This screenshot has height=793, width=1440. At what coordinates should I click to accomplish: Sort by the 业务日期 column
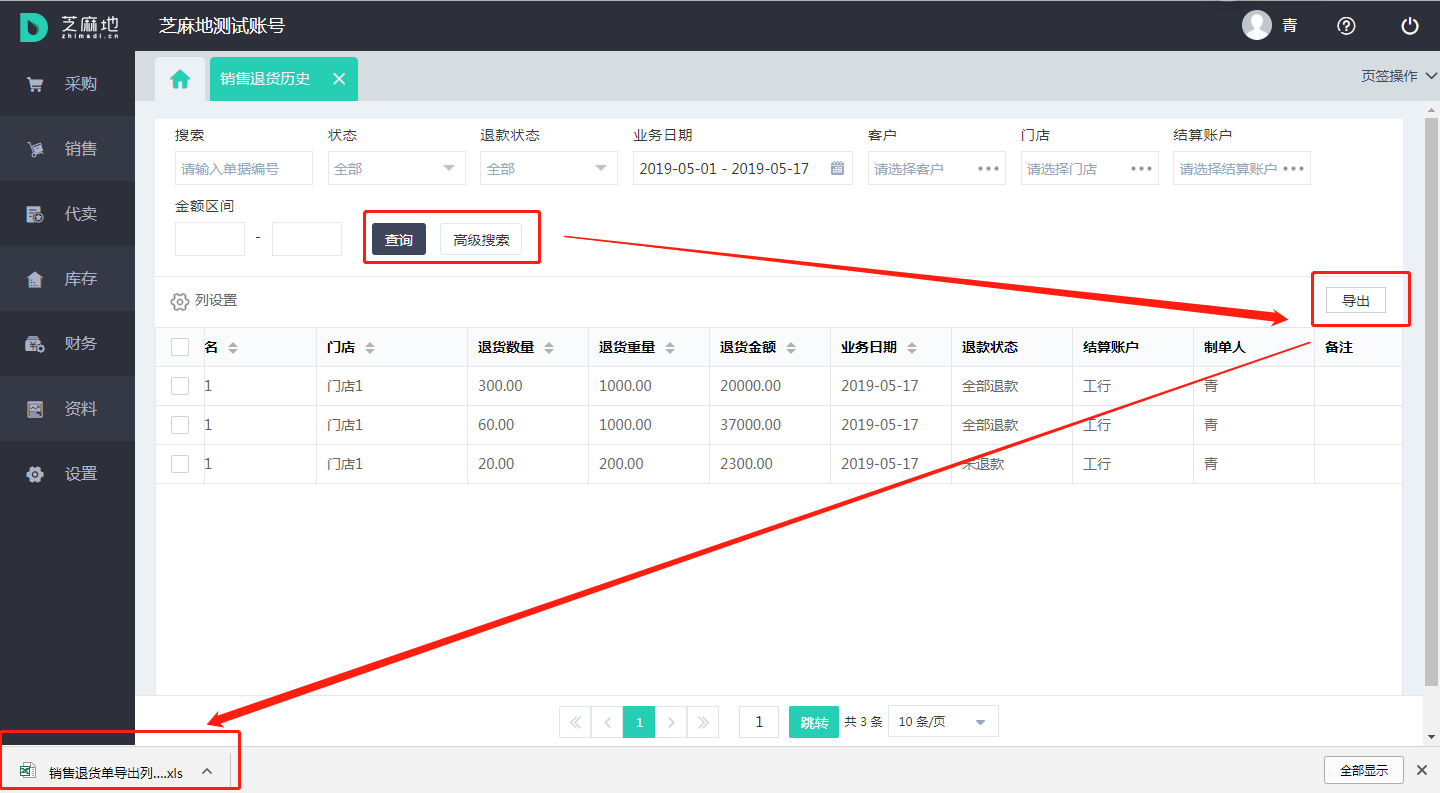(x=912, y=348)
